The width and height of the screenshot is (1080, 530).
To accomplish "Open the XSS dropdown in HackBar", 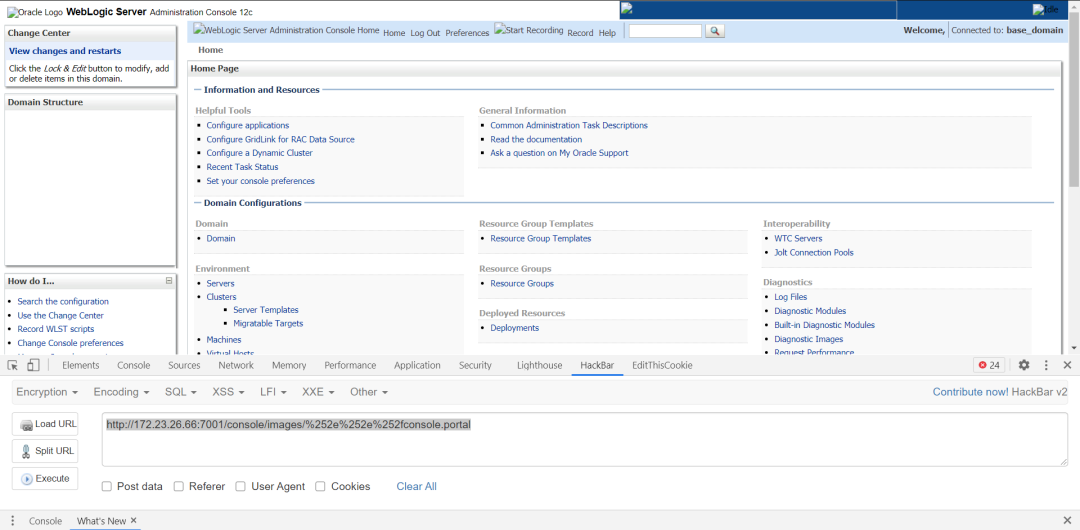I will pyautogui.click(x=228, y=391).
